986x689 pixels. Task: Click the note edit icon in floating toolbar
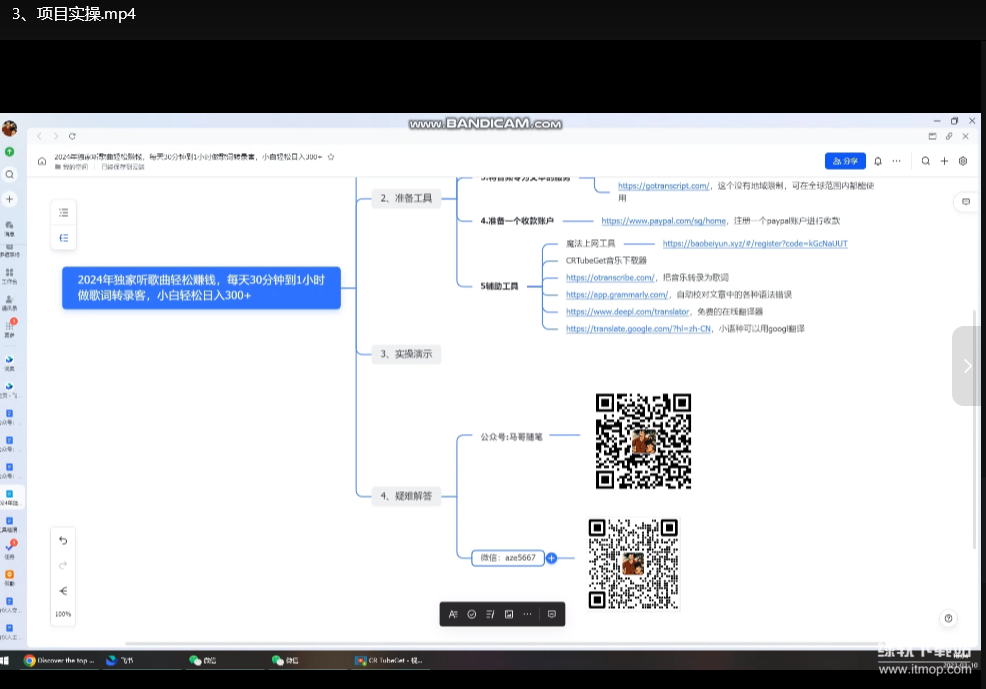(490, 614)
